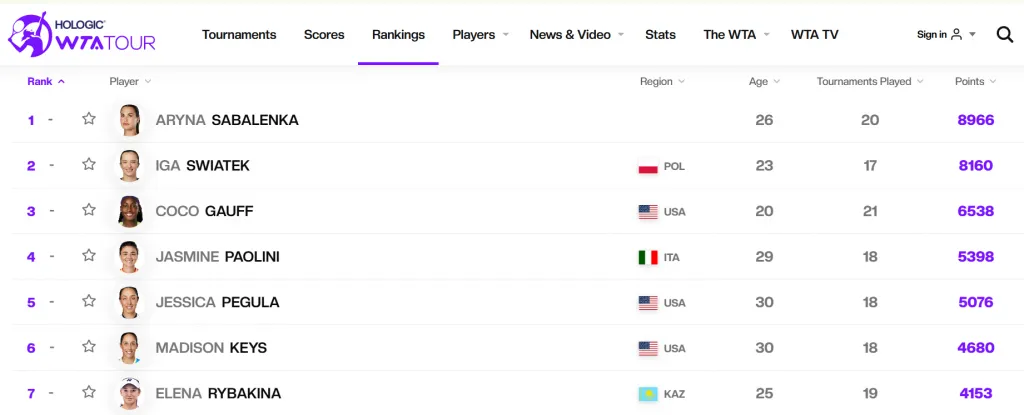The image size is (1024, 415).
Task: Click Coco Gauff's tournaments played 21
Action: [870, 211]
